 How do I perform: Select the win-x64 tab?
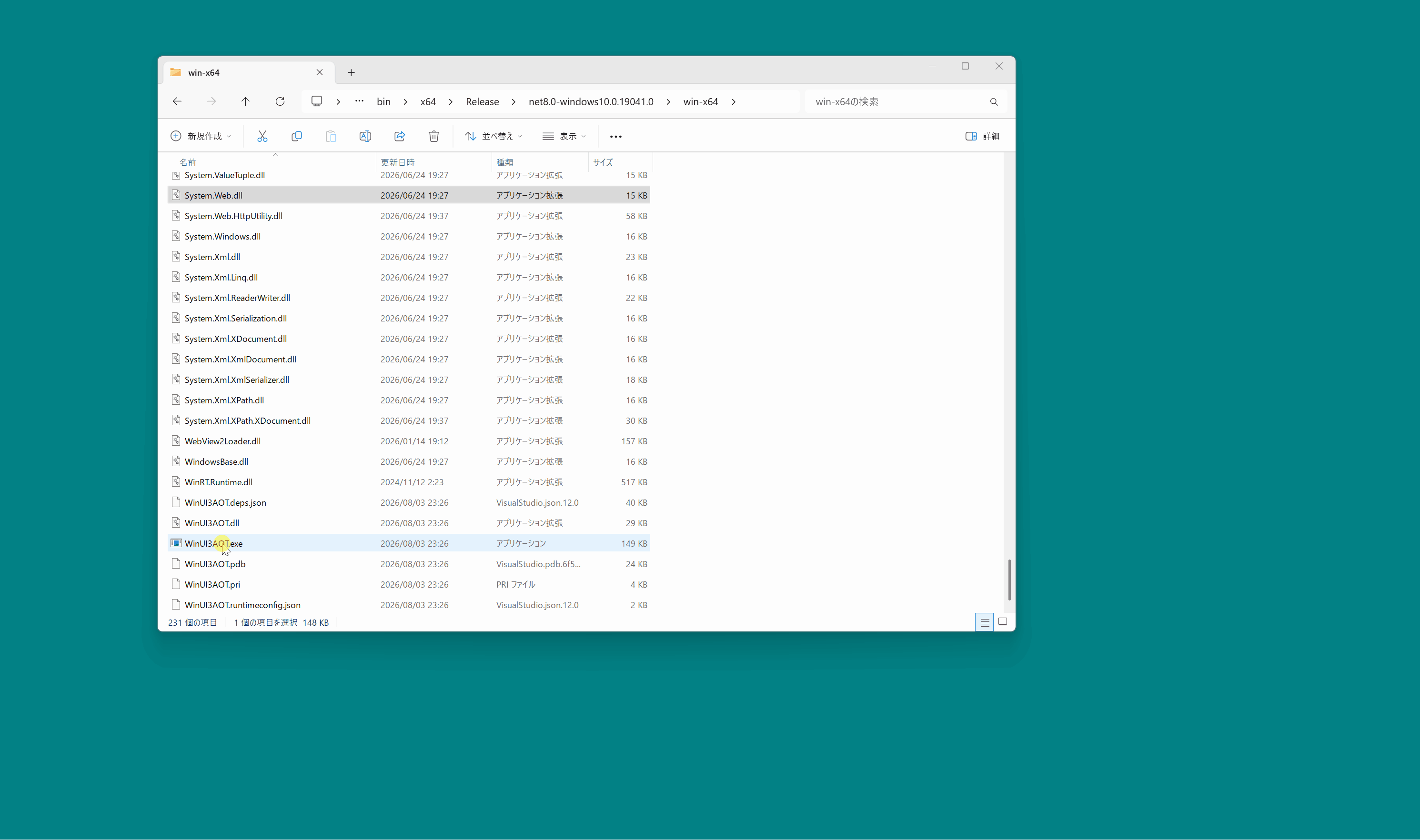pos(249,72)
